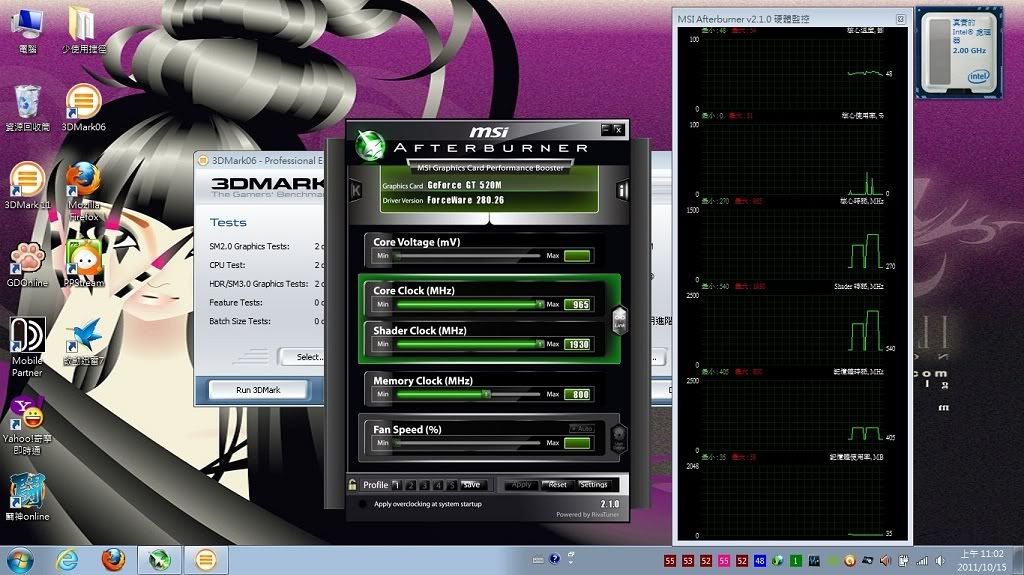Toggle the Core/Shader clock link button
The height and width of the screenshot is (575, 1024).
tap(619, 320)
